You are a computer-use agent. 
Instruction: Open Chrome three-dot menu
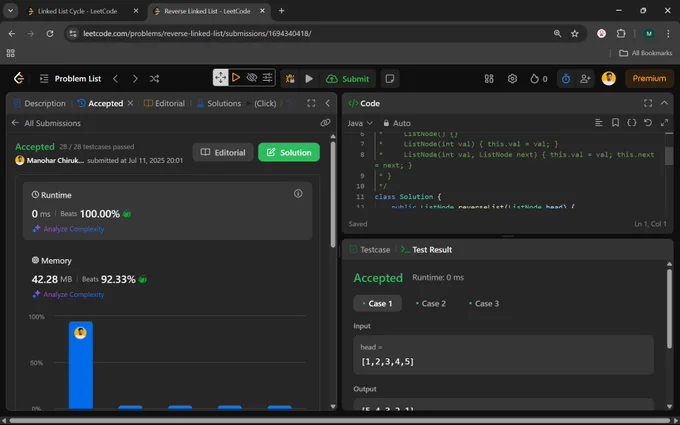click(x=668, y=33)
